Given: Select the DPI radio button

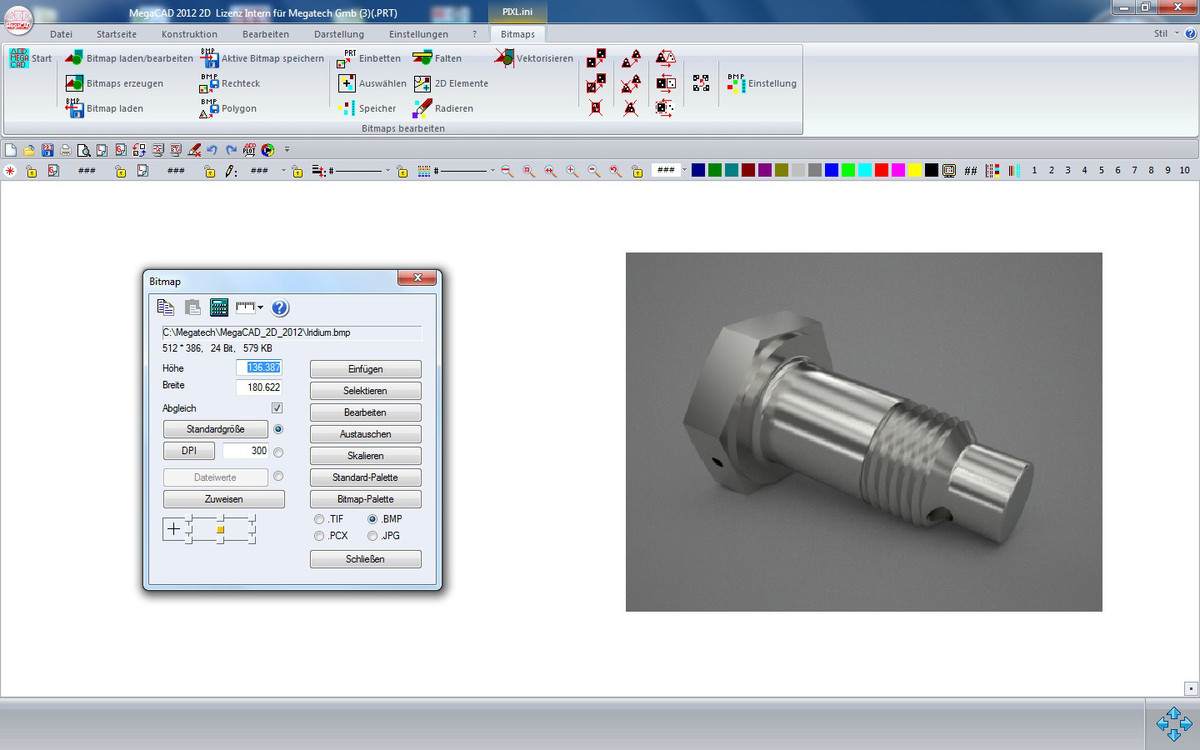Looking at the screenshot, I should [278, 452].
